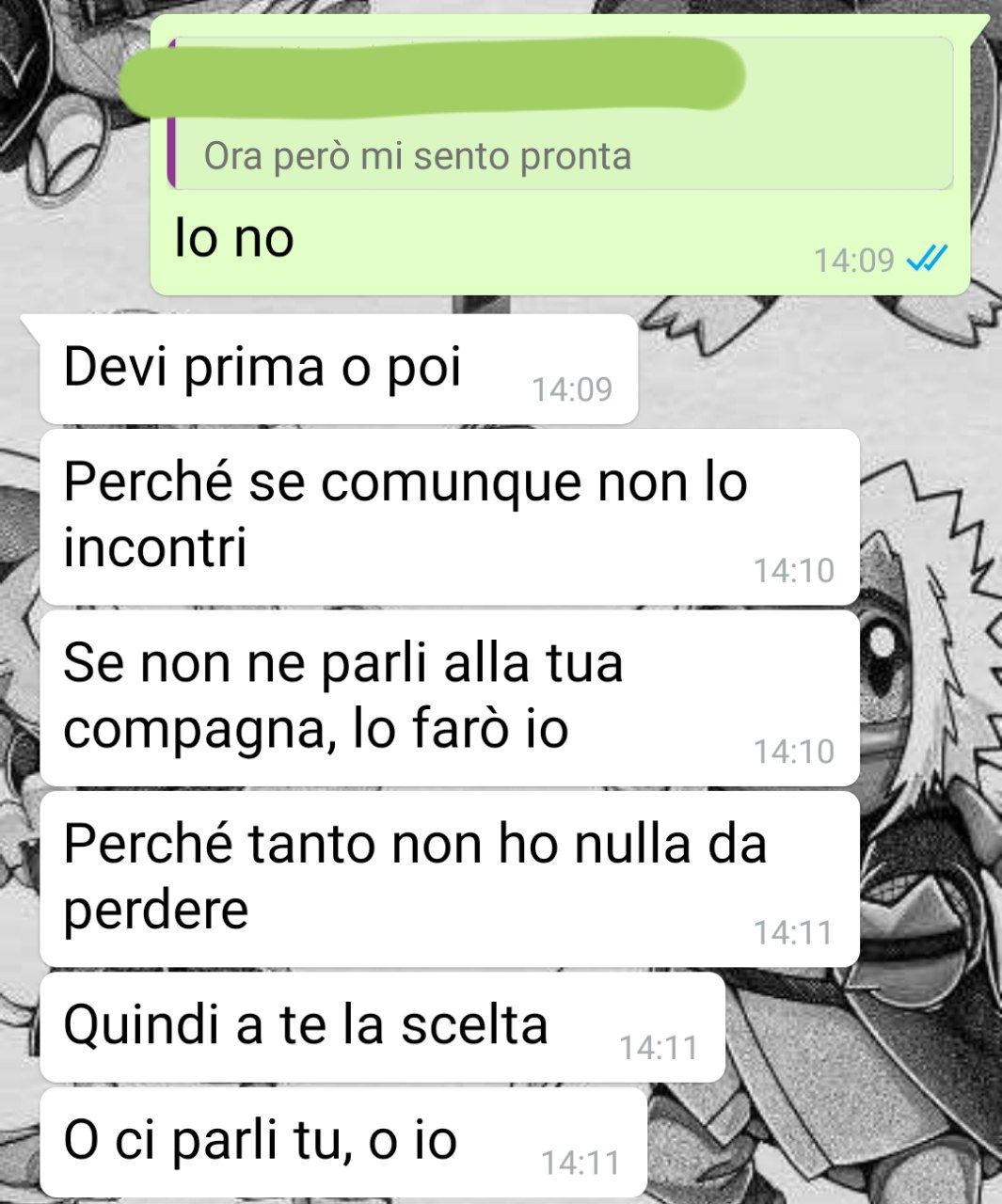Tap message 'Perché tanto non ho nulla da perdere'
1002x1204 pixels.
pos(450,879)
